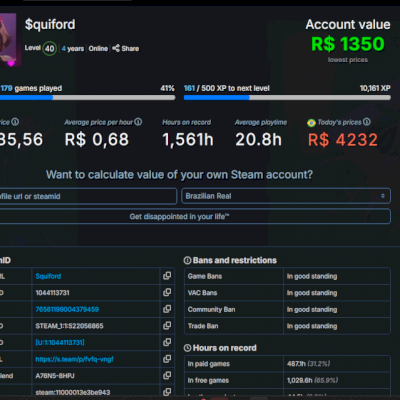The image size is (400, 400).
Task: Click the R$ 1350 account value
Action: click(348, 44)
